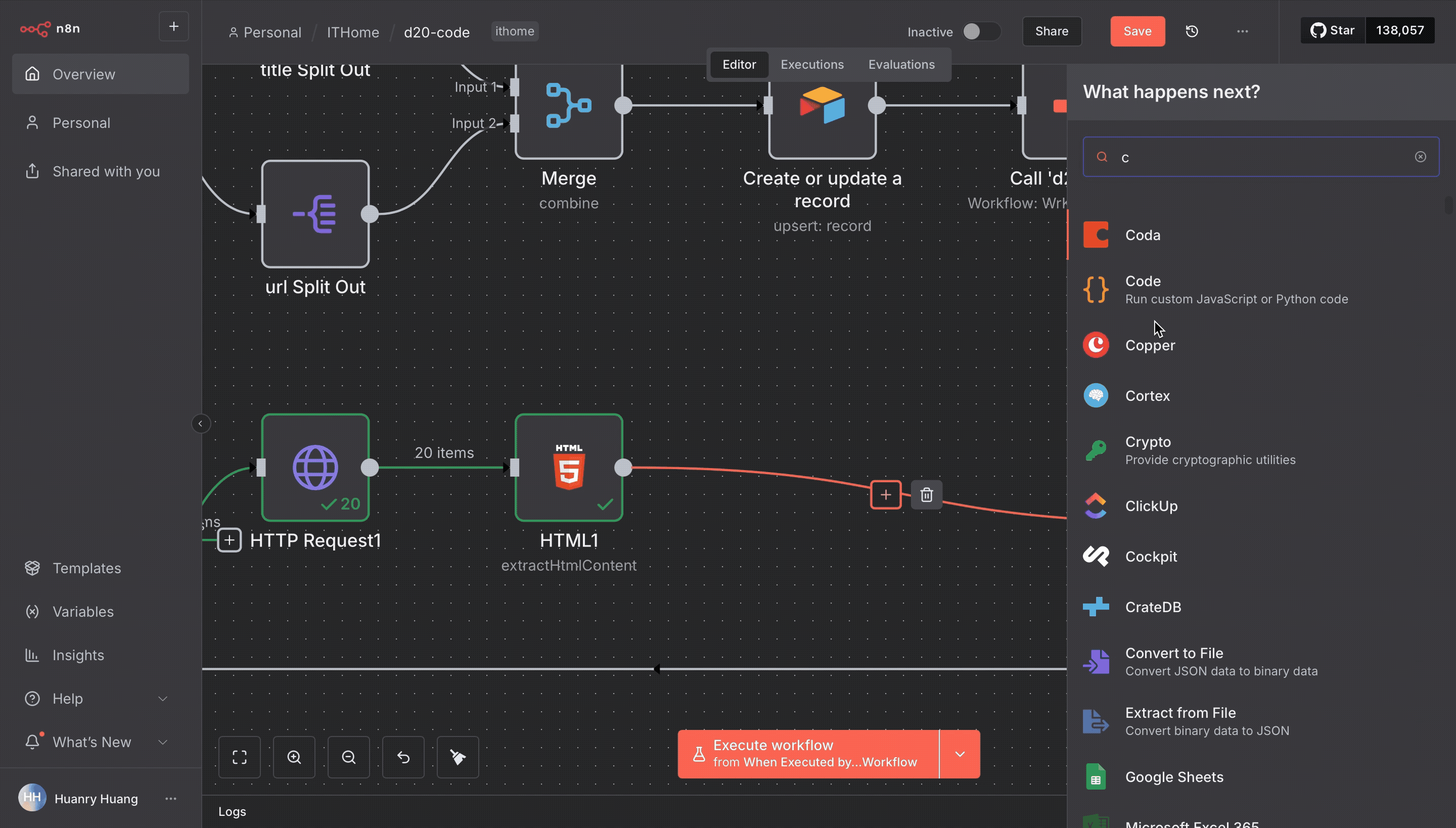Open Insights page

click(101, 655)
